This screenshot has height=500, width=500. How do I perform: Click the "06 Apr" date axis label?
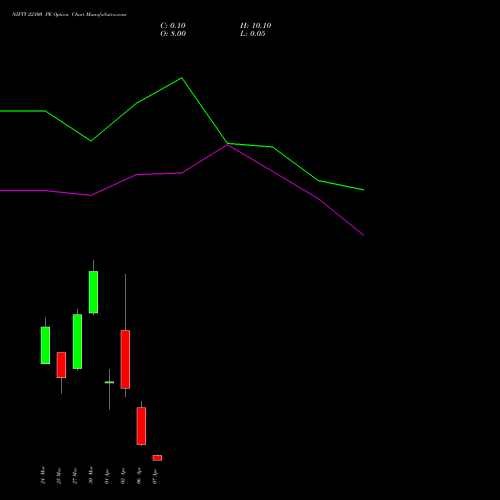click(x=139, y=476)
